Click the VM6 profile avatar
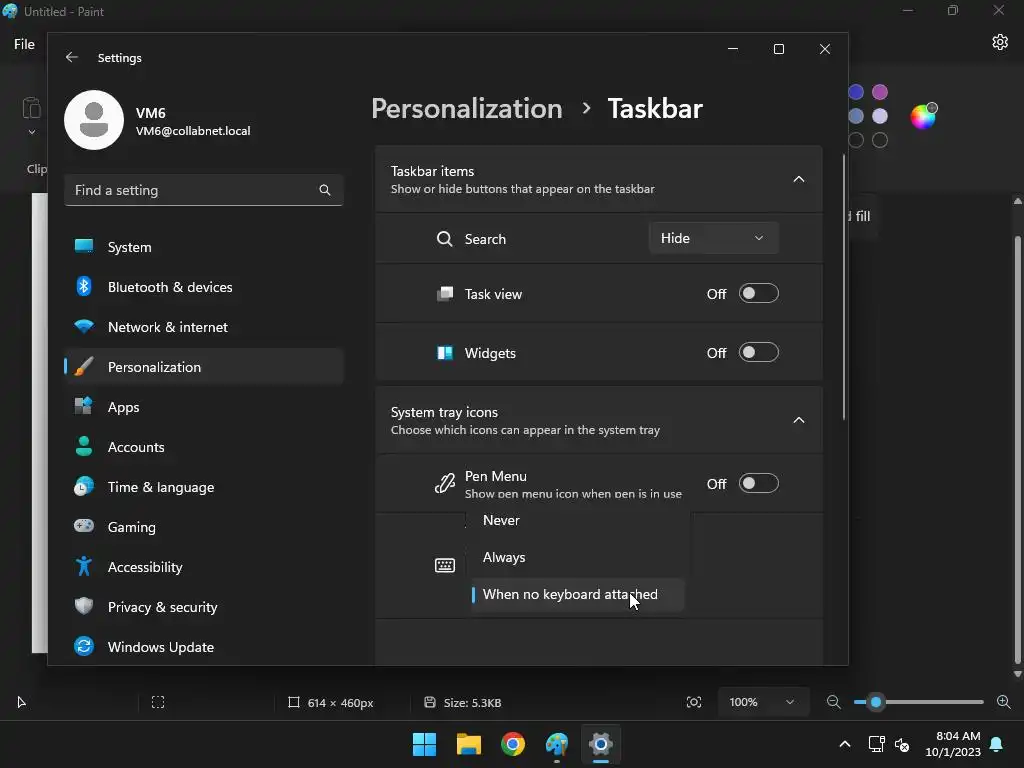This screenshot has width=1024, height=768. click(x=94, y=120)
